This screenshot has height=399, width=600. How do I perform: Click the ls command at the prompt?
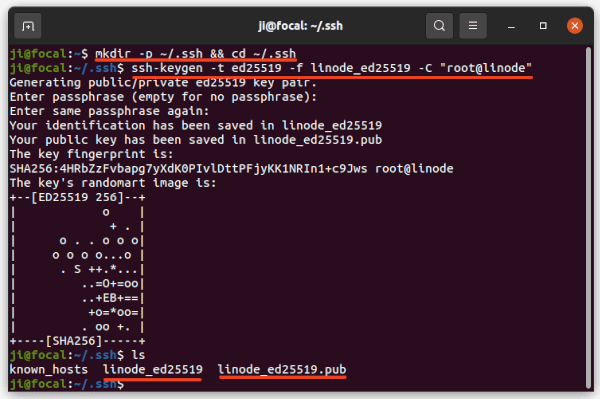(138, 355)
